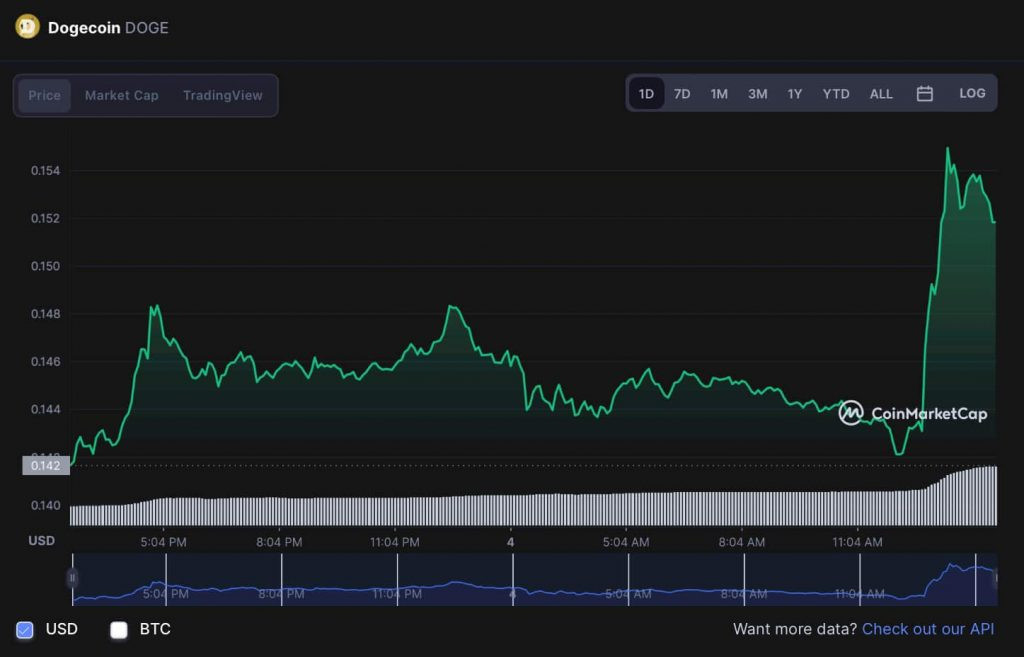Switch to YTD range
Screen dimensions: 1024x657
coord(836,94)
